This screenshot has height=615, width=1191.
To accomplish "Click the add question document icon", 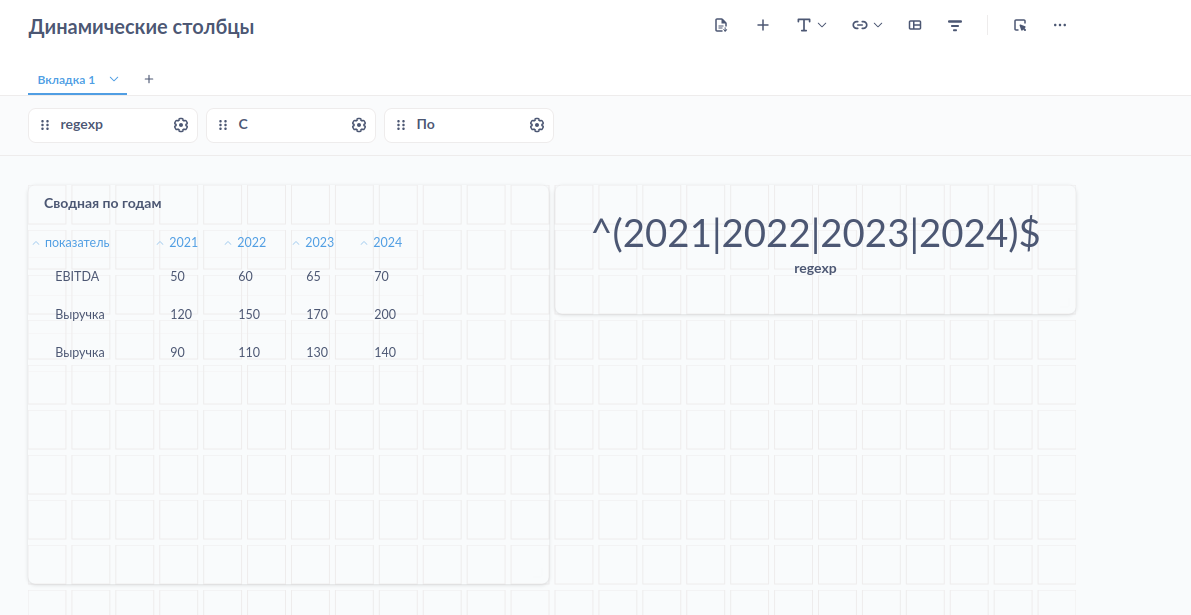I will (721, 25).
